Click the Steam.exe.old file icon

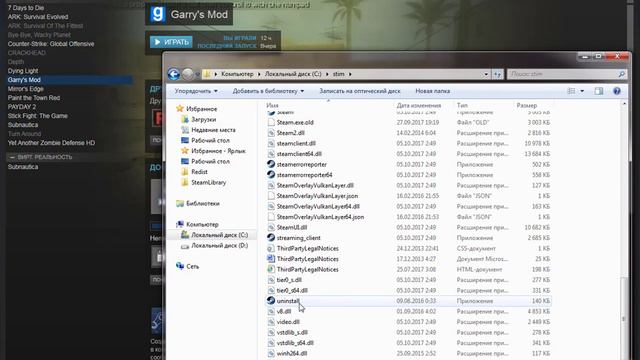tap(271, 122)
